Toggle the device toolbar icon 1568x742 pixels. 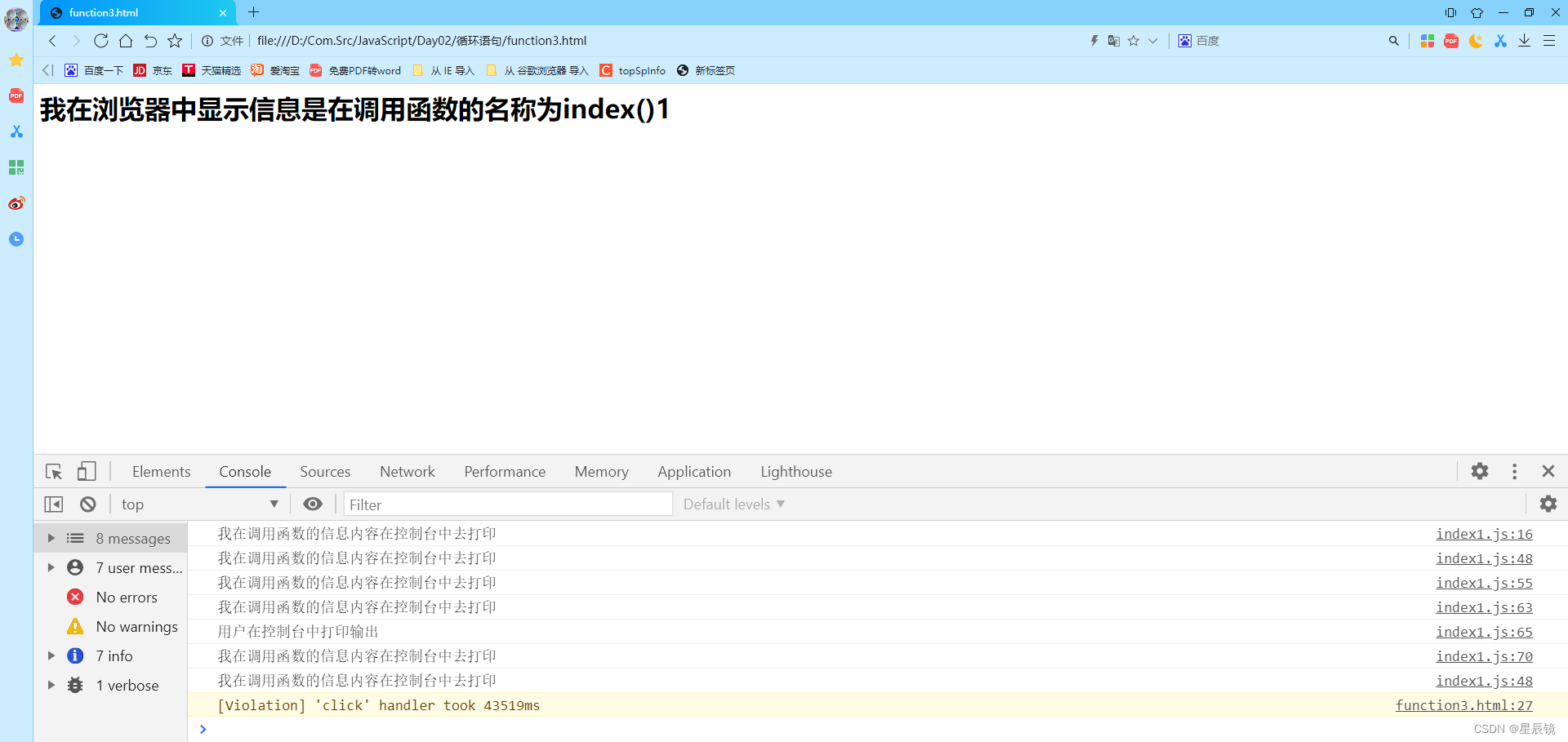[x=87, y=472]
